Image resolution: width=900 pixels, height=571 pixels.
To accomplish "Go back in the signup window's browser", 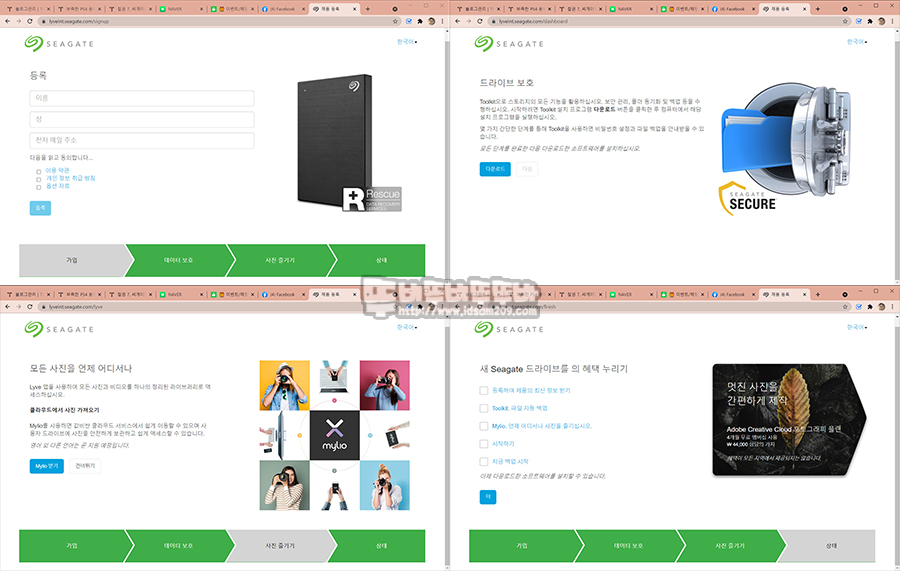I will pos(7,21).
